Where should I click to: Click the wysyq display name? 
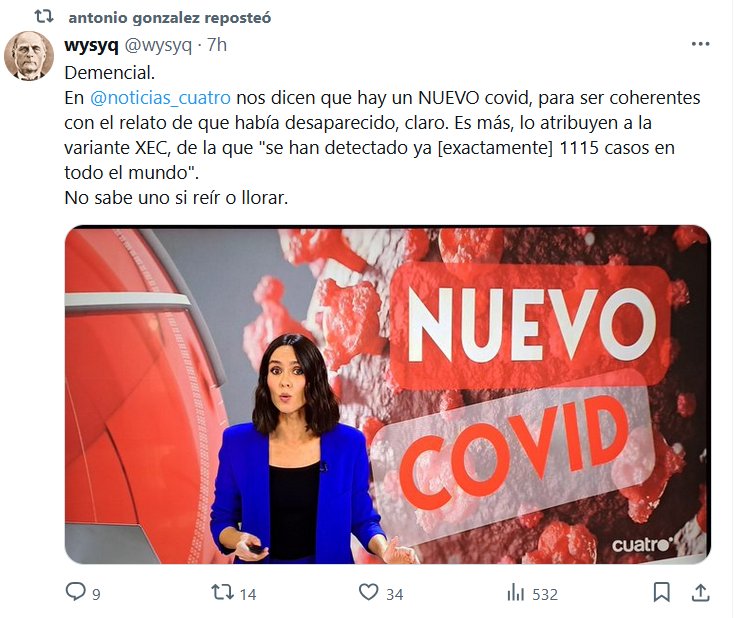pyautogui.click(x=92, y=46)
